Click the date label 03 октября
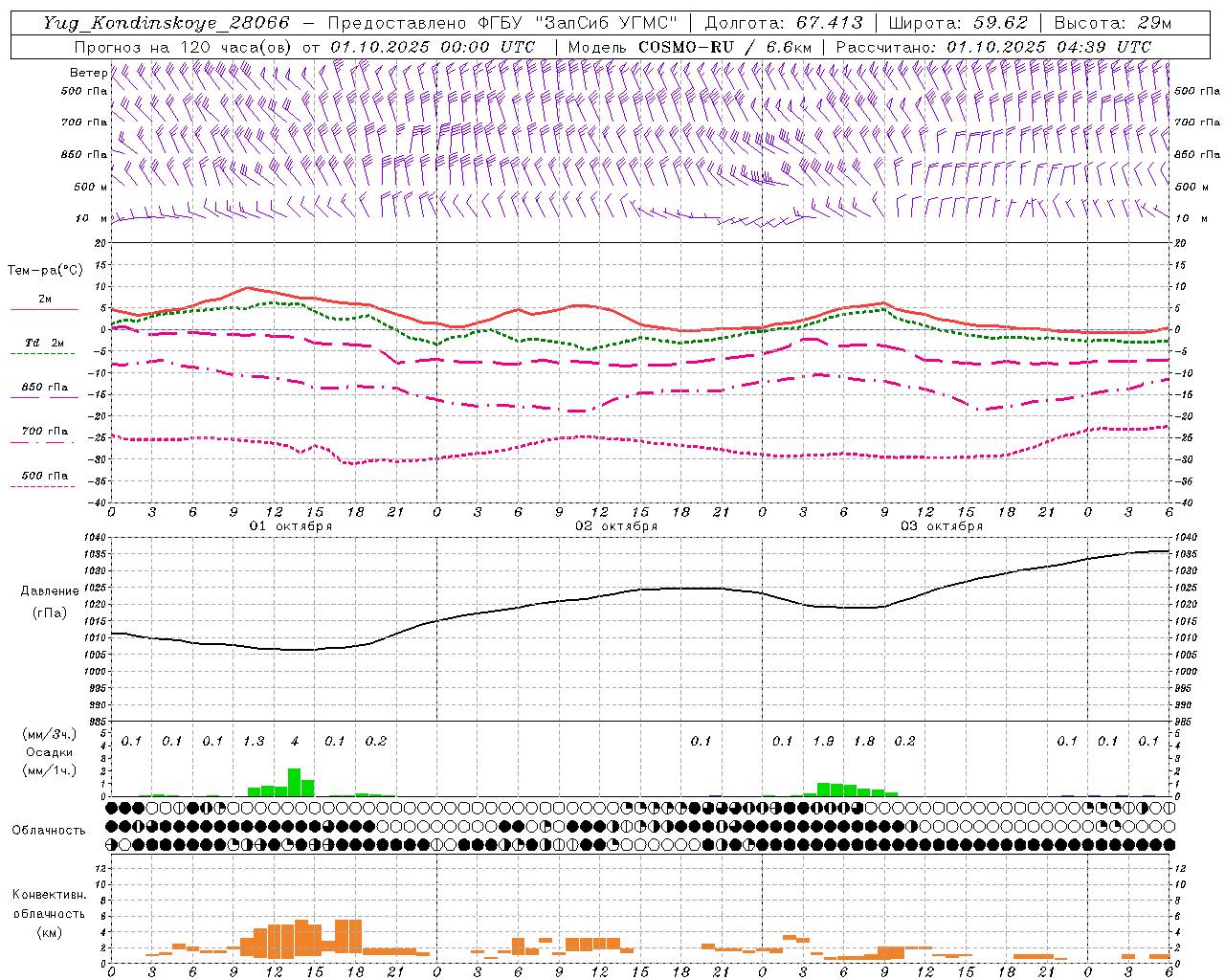Screen dimensions: 1225x980 point(942,526)
